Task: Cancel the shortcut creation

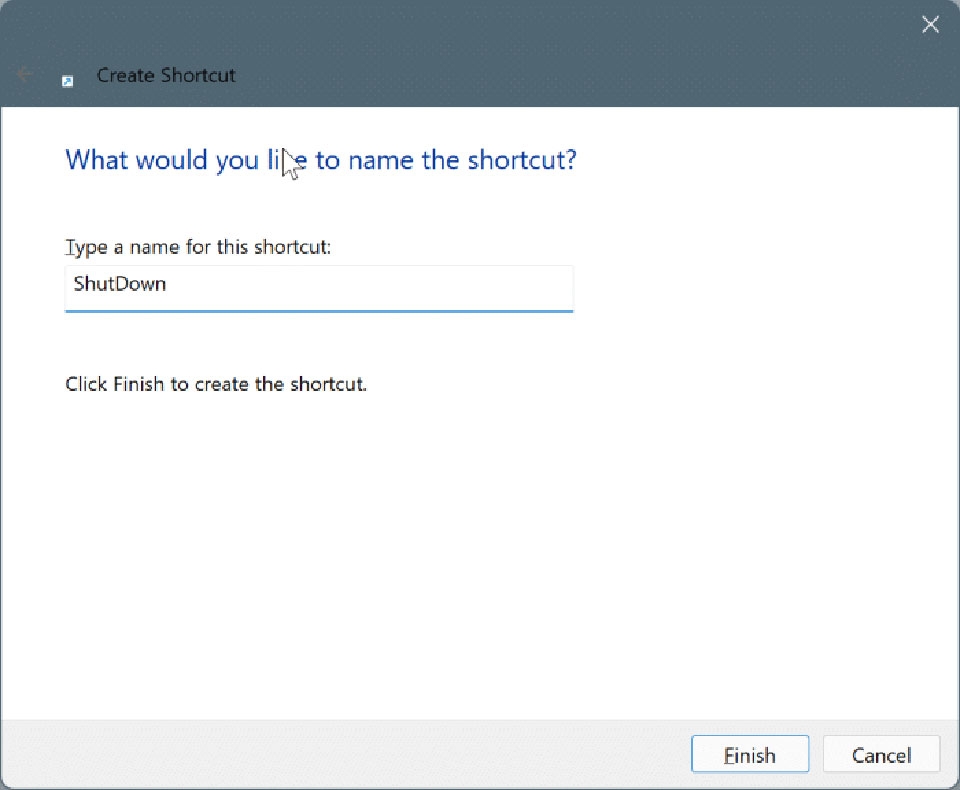Action: (x=881, y=755)
